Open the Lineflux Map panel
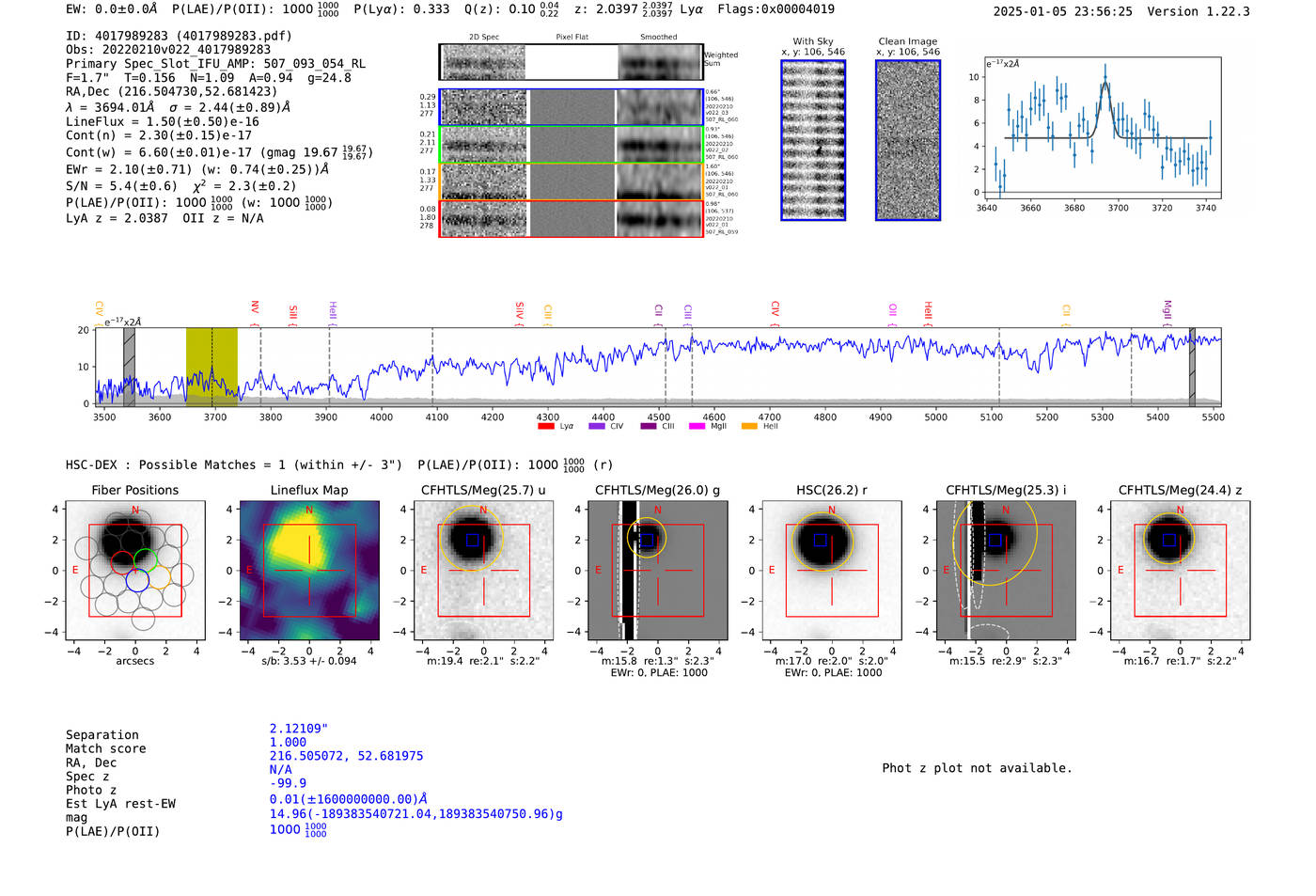The width and height of the screenshot is (1316, 896). coord(309,571)
